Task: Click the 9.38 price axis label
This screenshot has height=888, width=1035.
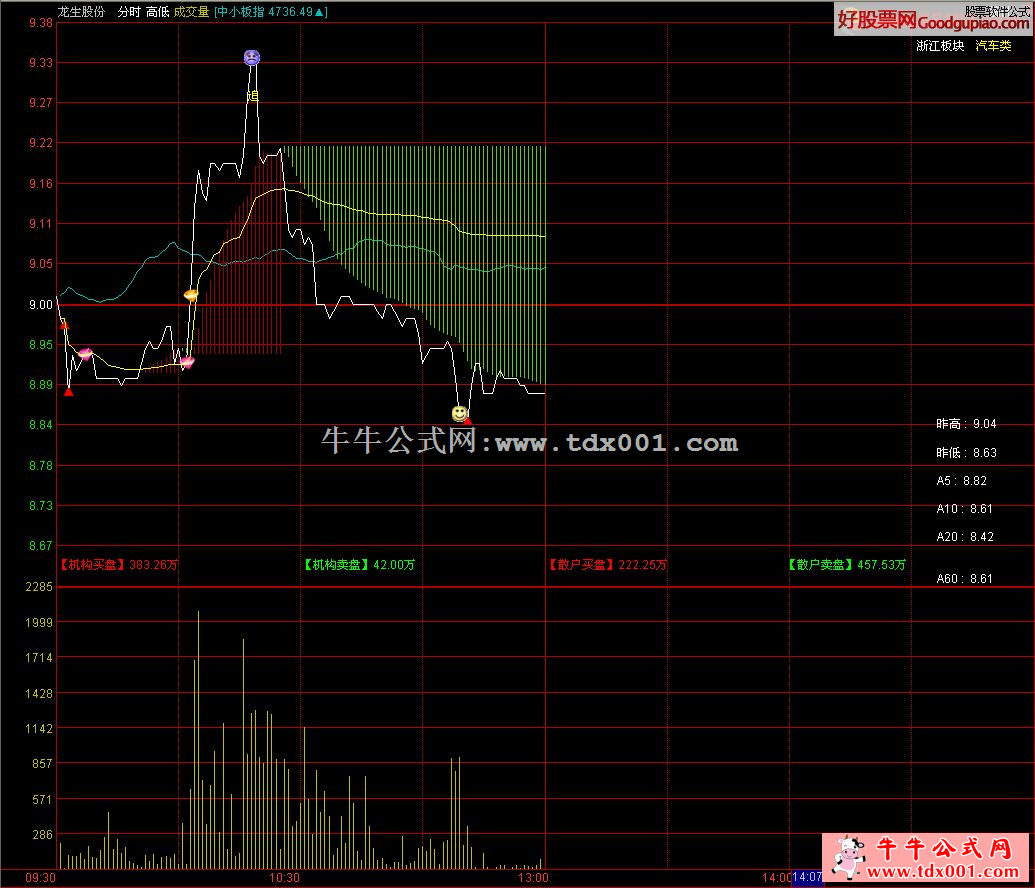Action: point(41,23)
